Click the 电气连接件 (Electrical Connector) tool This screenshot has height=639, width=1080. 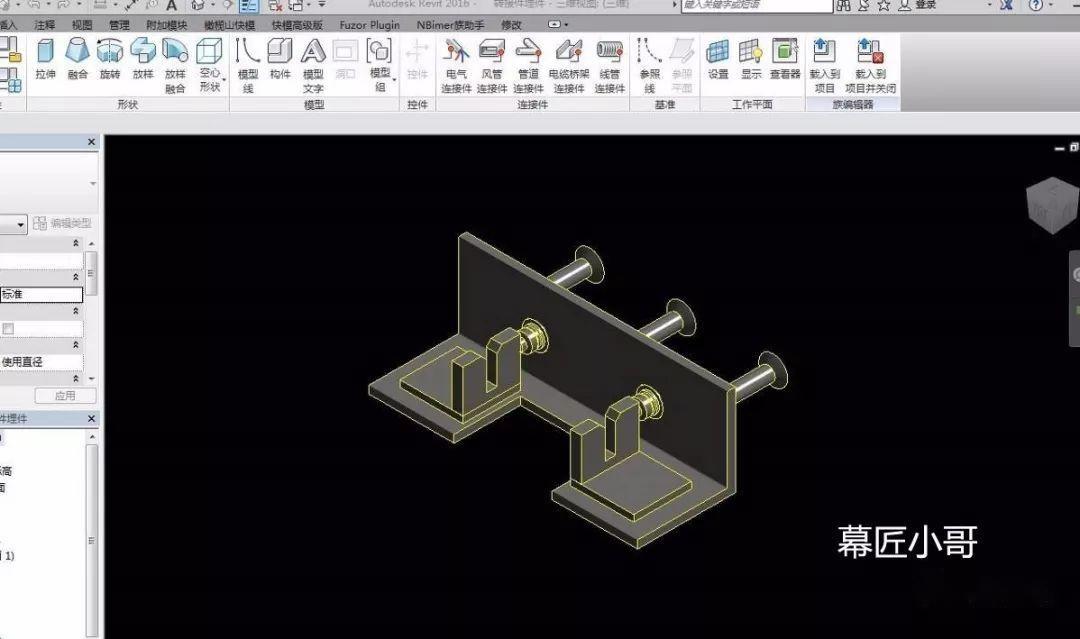456,66
